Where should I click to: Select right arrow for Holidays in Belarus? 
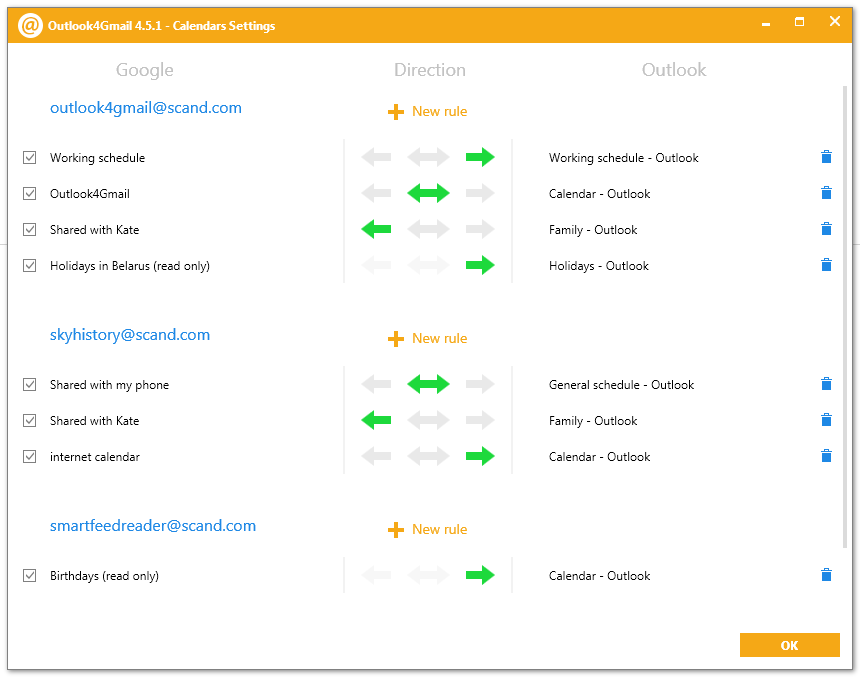480,265
